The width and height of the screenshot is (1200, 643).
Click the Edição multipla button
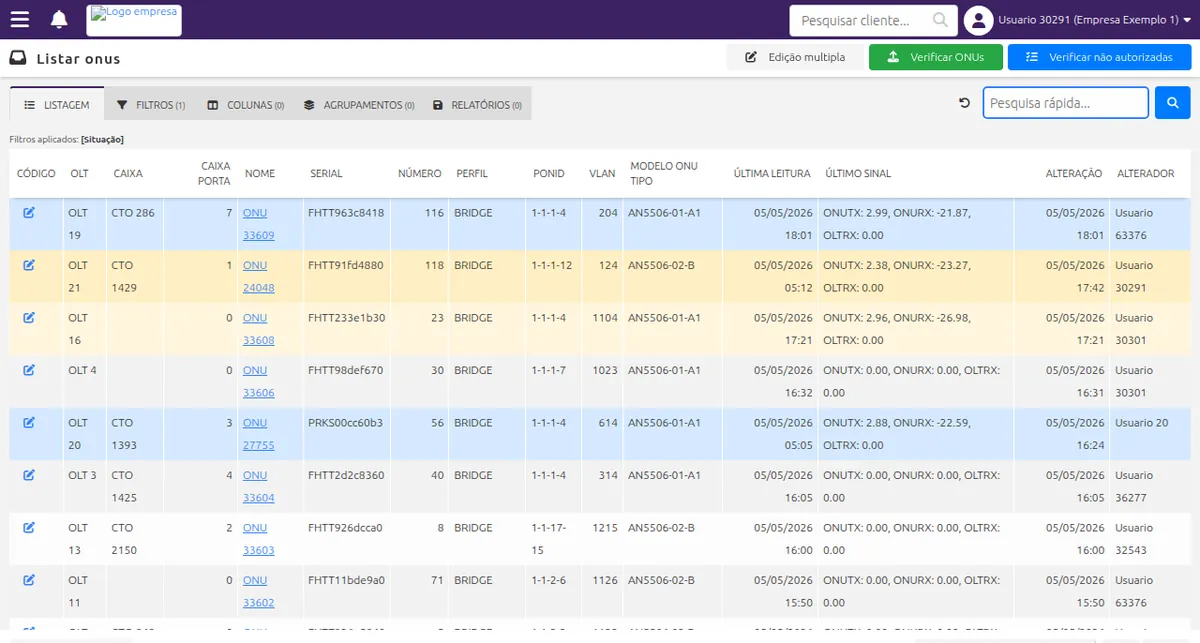(x=795, y=57)
